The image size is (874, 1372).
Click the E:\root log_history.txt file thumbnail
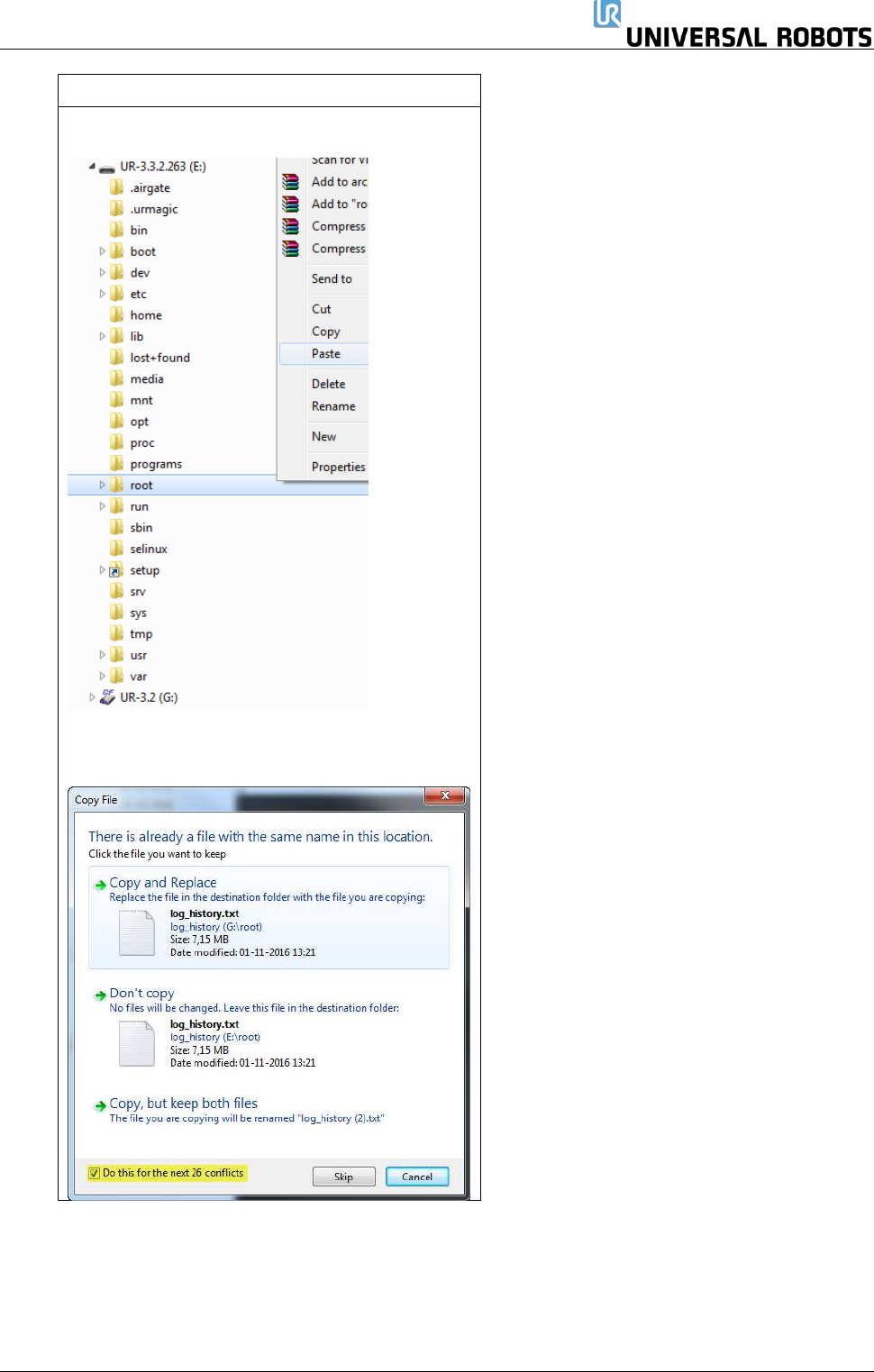[x=137, y=1043]
